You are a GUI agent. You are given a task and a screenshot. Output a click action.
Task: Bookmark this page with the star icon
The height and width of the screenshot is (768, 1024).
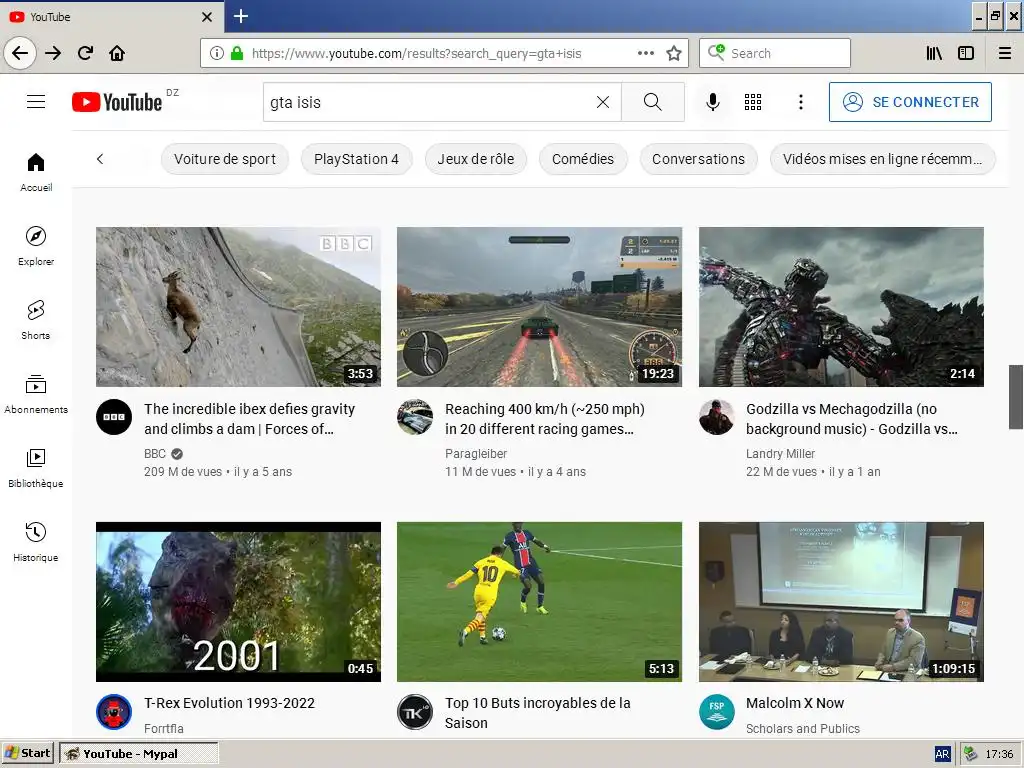pos(674,53)
